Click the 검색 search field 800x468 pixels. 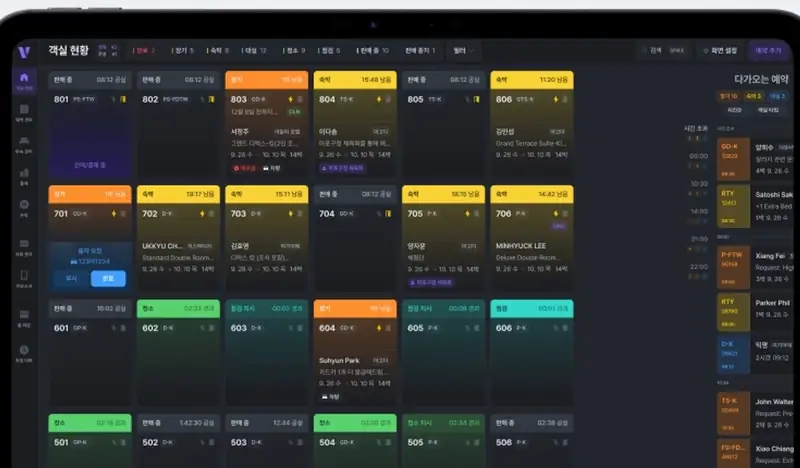pos(664,51)
